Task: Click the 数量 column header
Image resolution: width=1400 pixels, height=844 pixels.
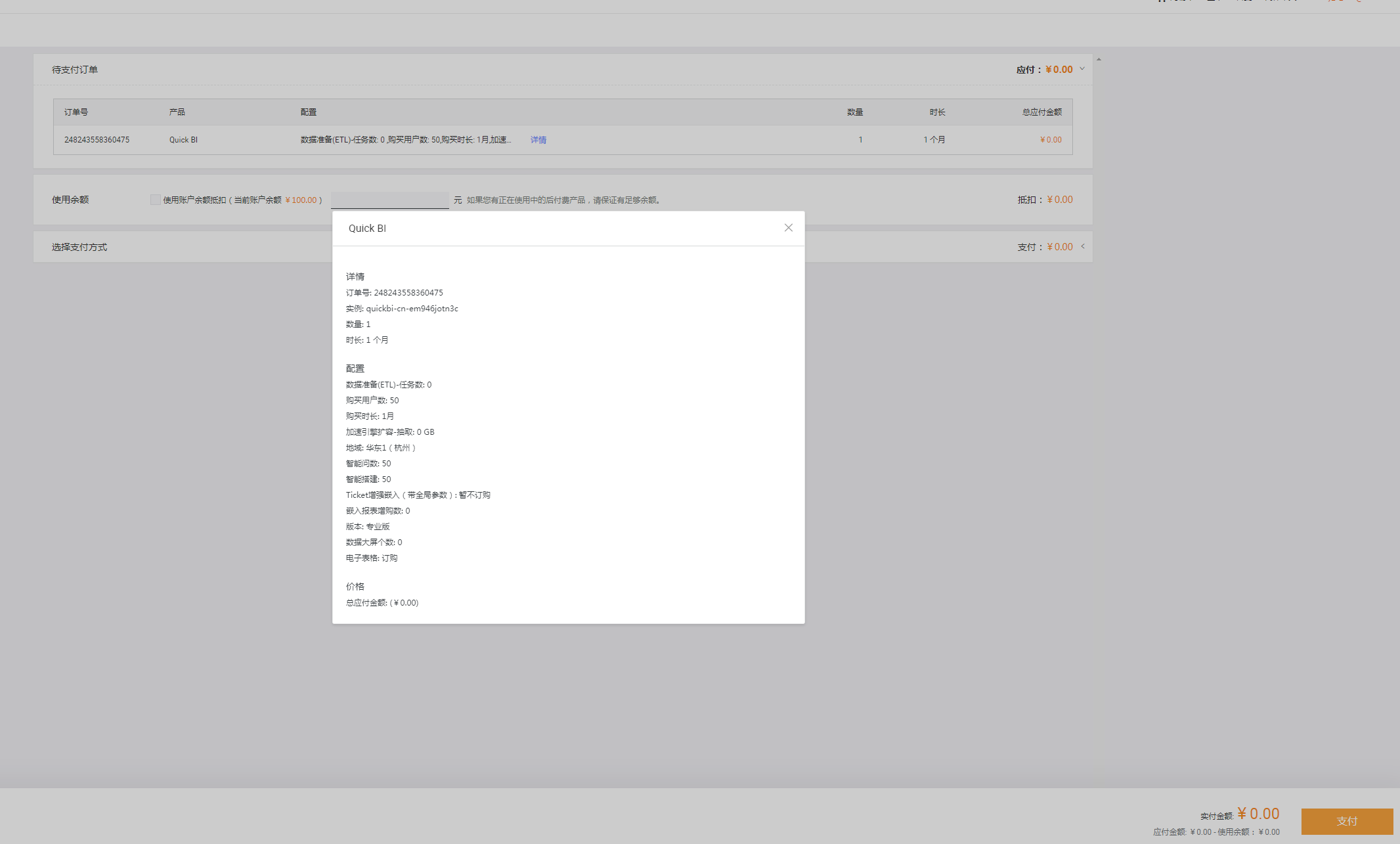Action: [x=854, y=112]
